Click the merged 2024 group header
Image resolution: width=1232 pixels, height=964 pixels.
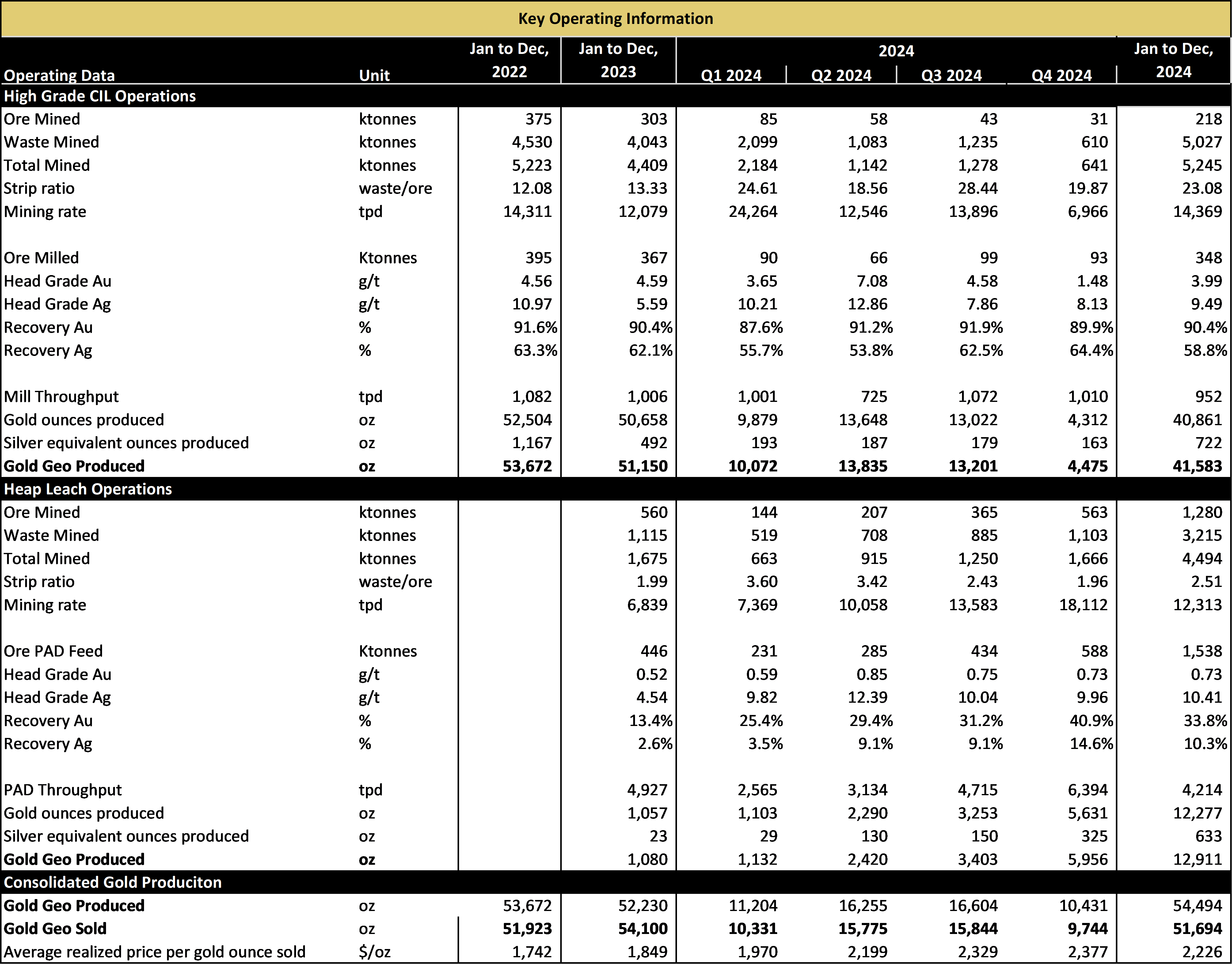click(895, 51)
